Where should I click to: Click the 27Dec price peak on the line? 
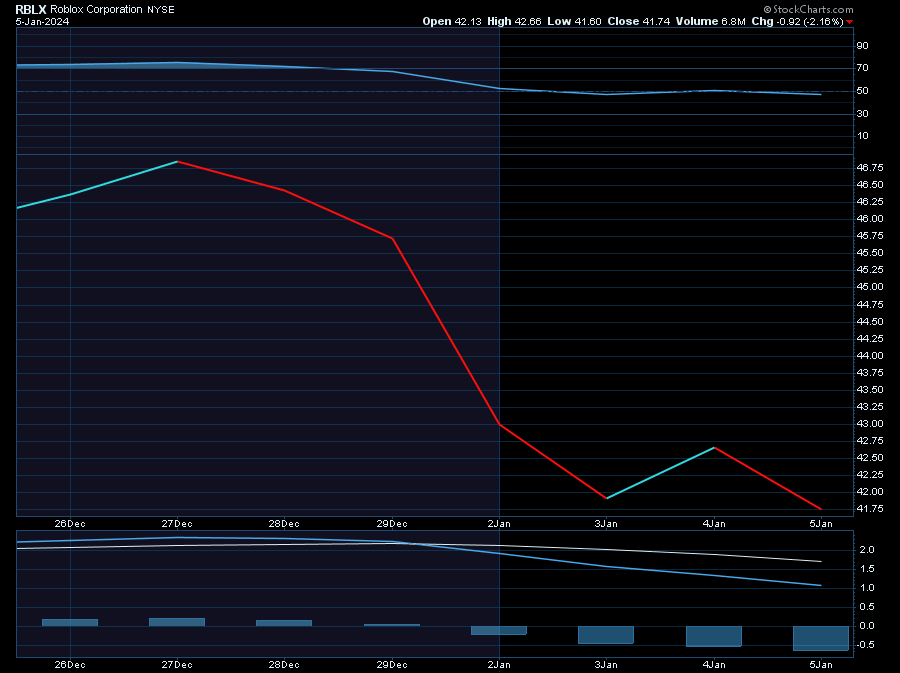point(177,162)
